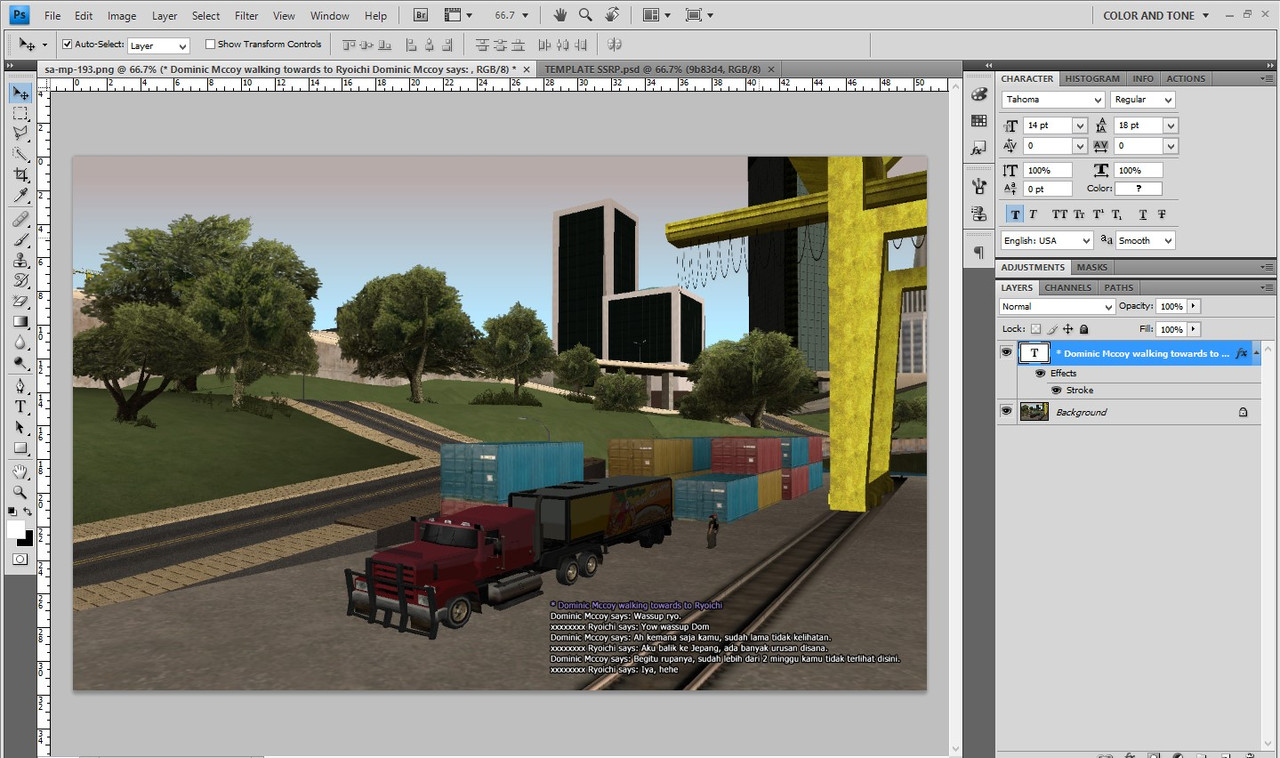This screenshot has height=758, width=1280.
Task: Toggle Strikethrough in Character panel
Action: pos(1162,214)
